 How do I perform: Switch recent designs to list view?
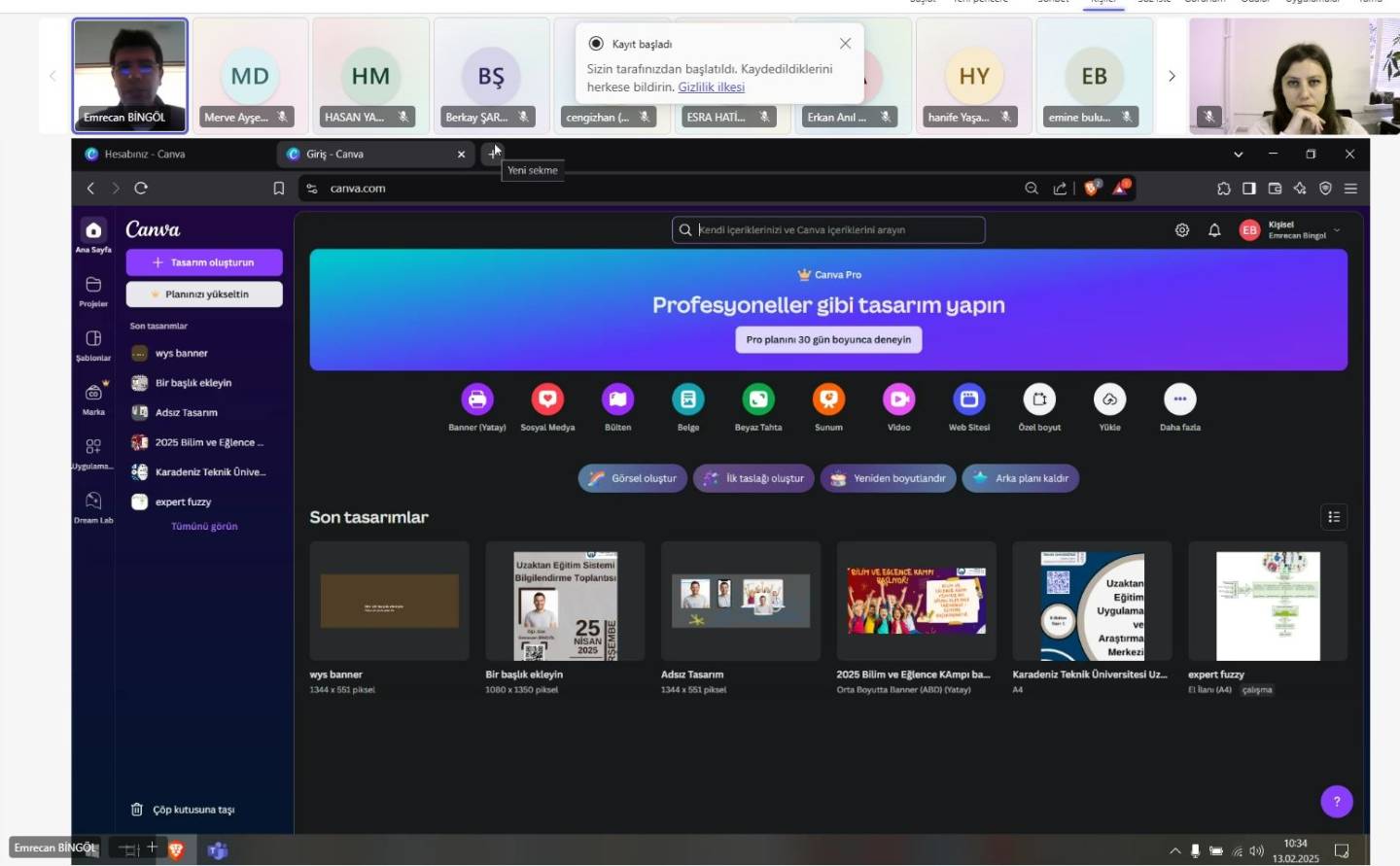1334,517
